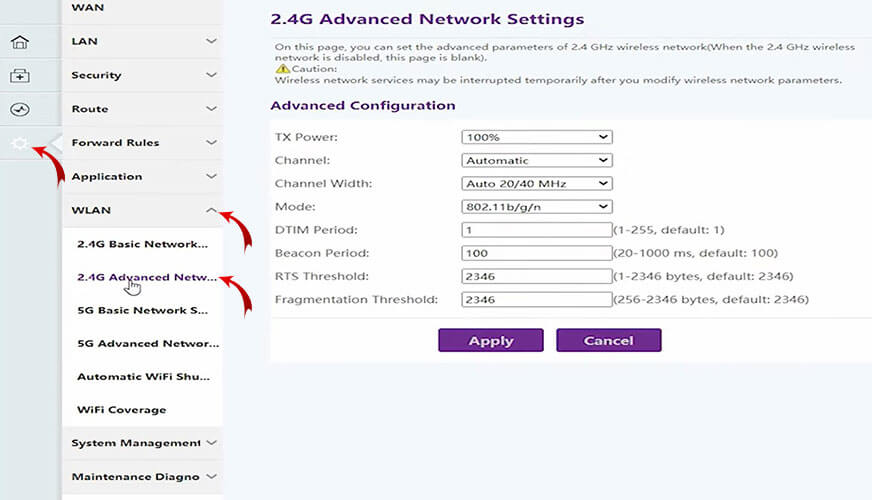This screenshot has width=872, height=500.
Task: Click the DTIM Period input field
Action: (x=536, y=230)
